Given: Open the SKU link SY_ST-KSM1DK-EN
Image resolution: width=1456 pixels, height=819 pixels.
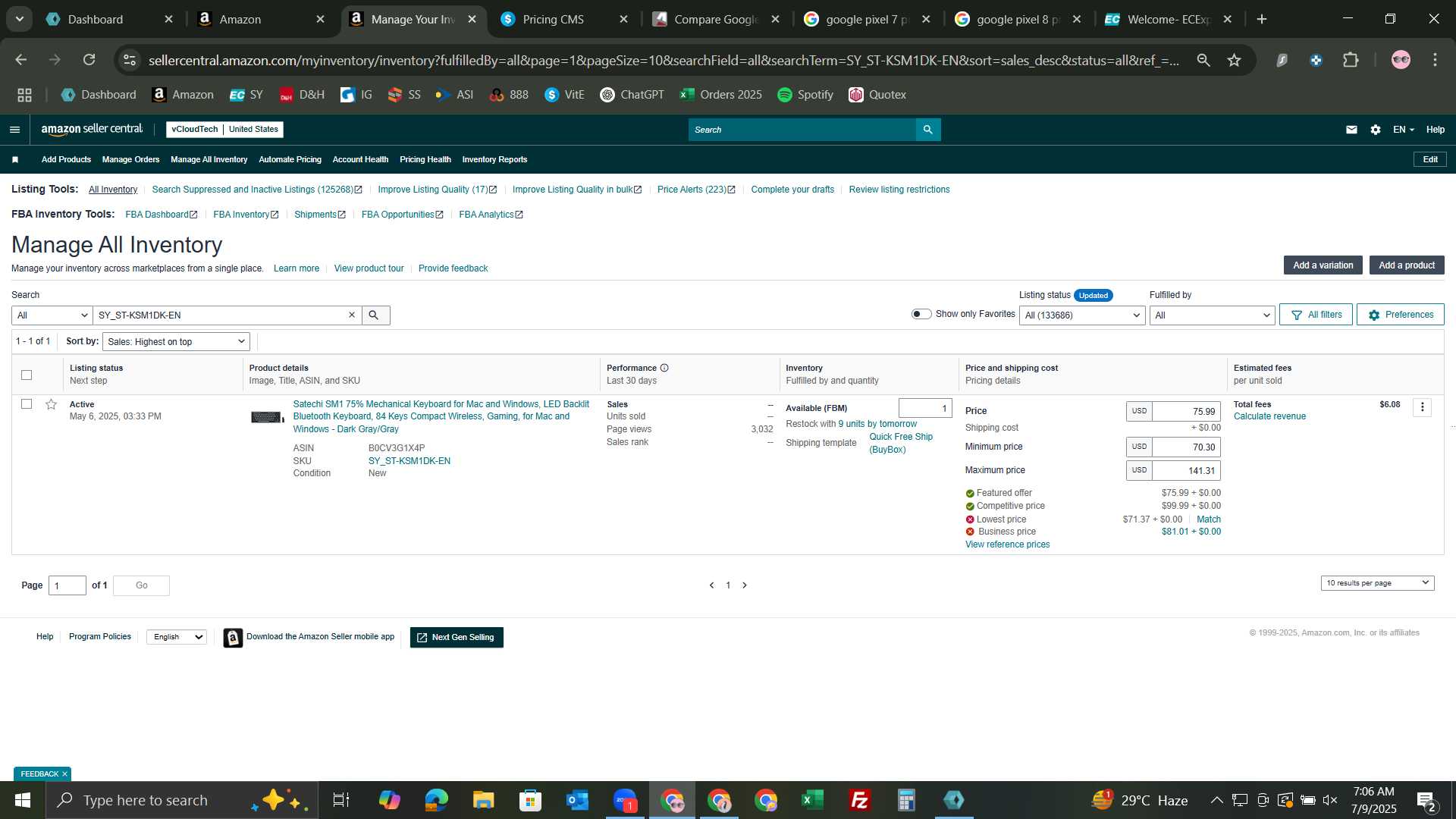Looking at the screenshot, I should [x=409, y=461].
